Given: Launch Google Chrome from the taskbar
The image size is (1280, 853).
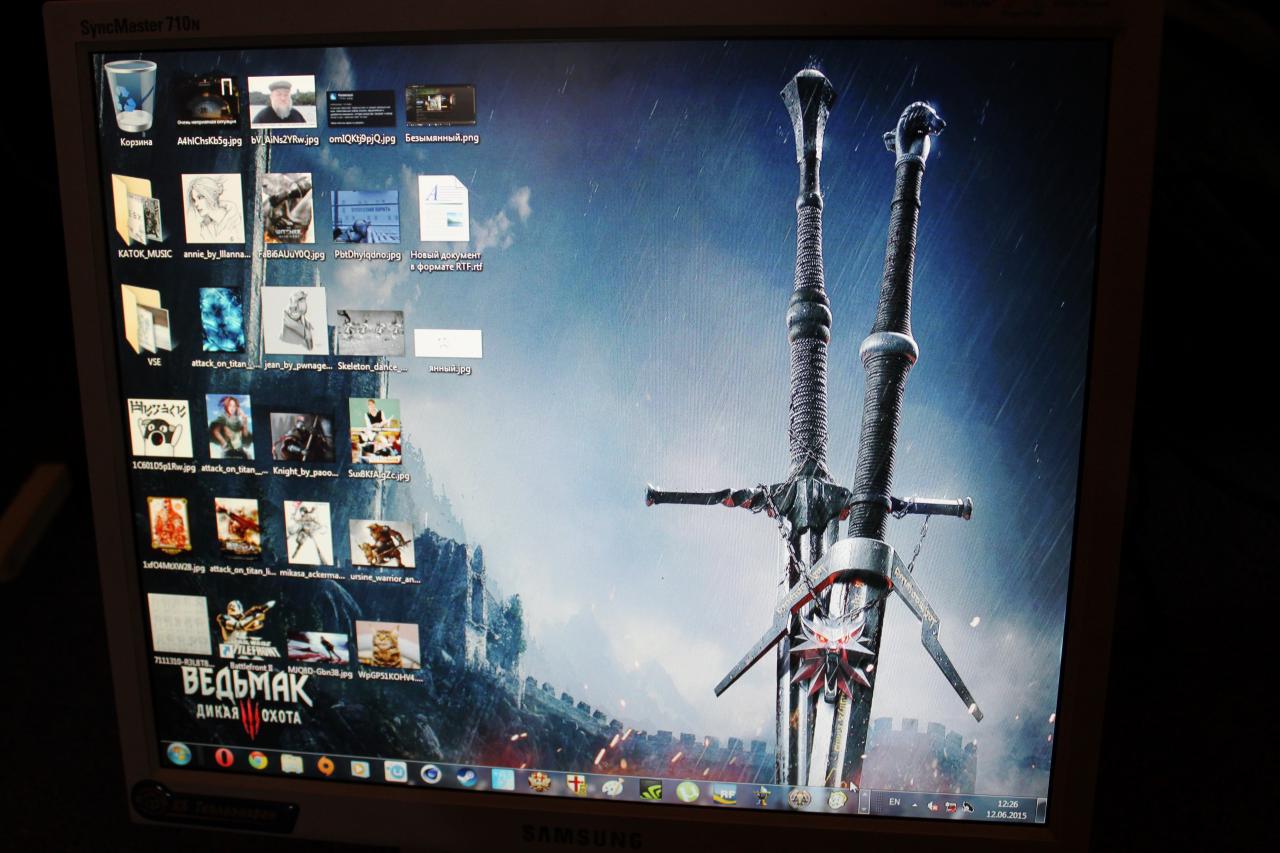Looking at the screenshot, I should [258, 760].
